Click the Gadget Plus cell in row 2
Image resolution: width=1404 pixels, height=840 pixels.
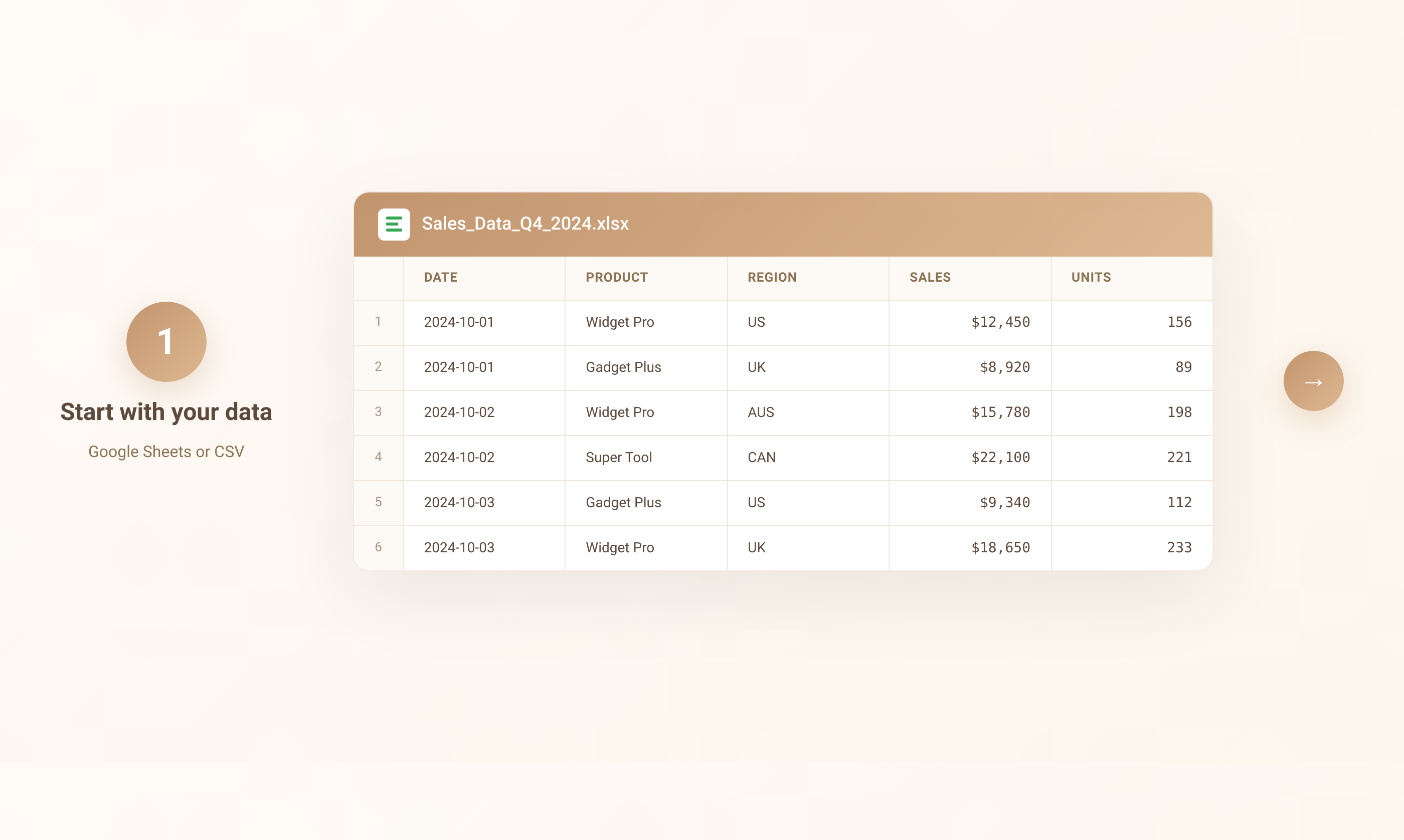click(623, 367)
